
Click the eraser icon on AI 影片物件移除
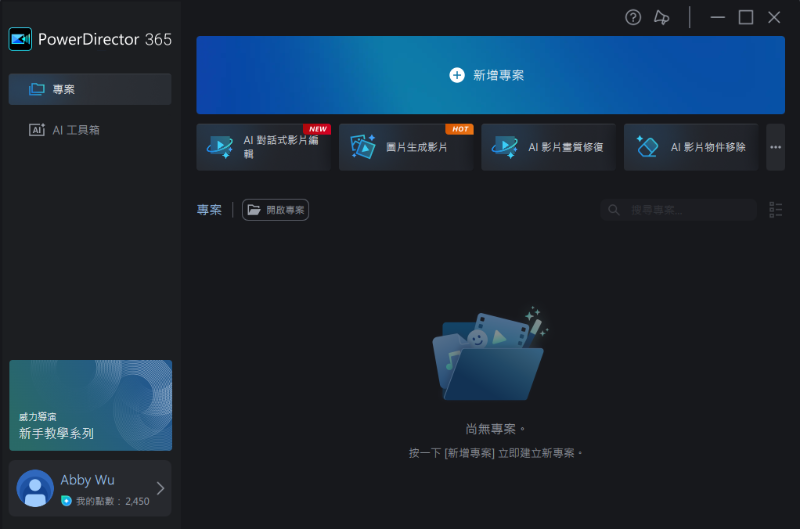click(x=647, y=147)
